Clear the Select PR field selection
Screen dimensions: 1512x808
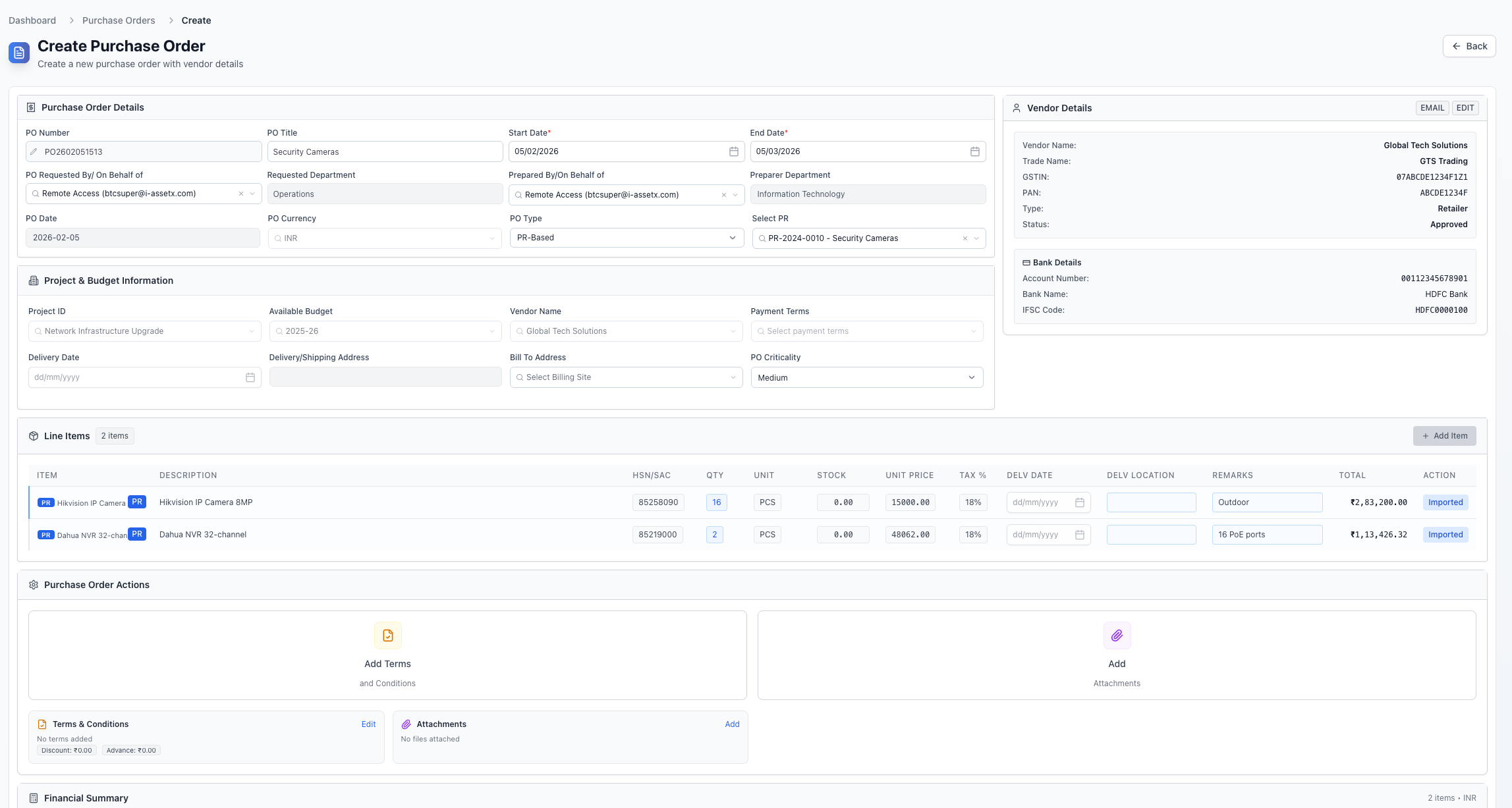tap(965, 238)
